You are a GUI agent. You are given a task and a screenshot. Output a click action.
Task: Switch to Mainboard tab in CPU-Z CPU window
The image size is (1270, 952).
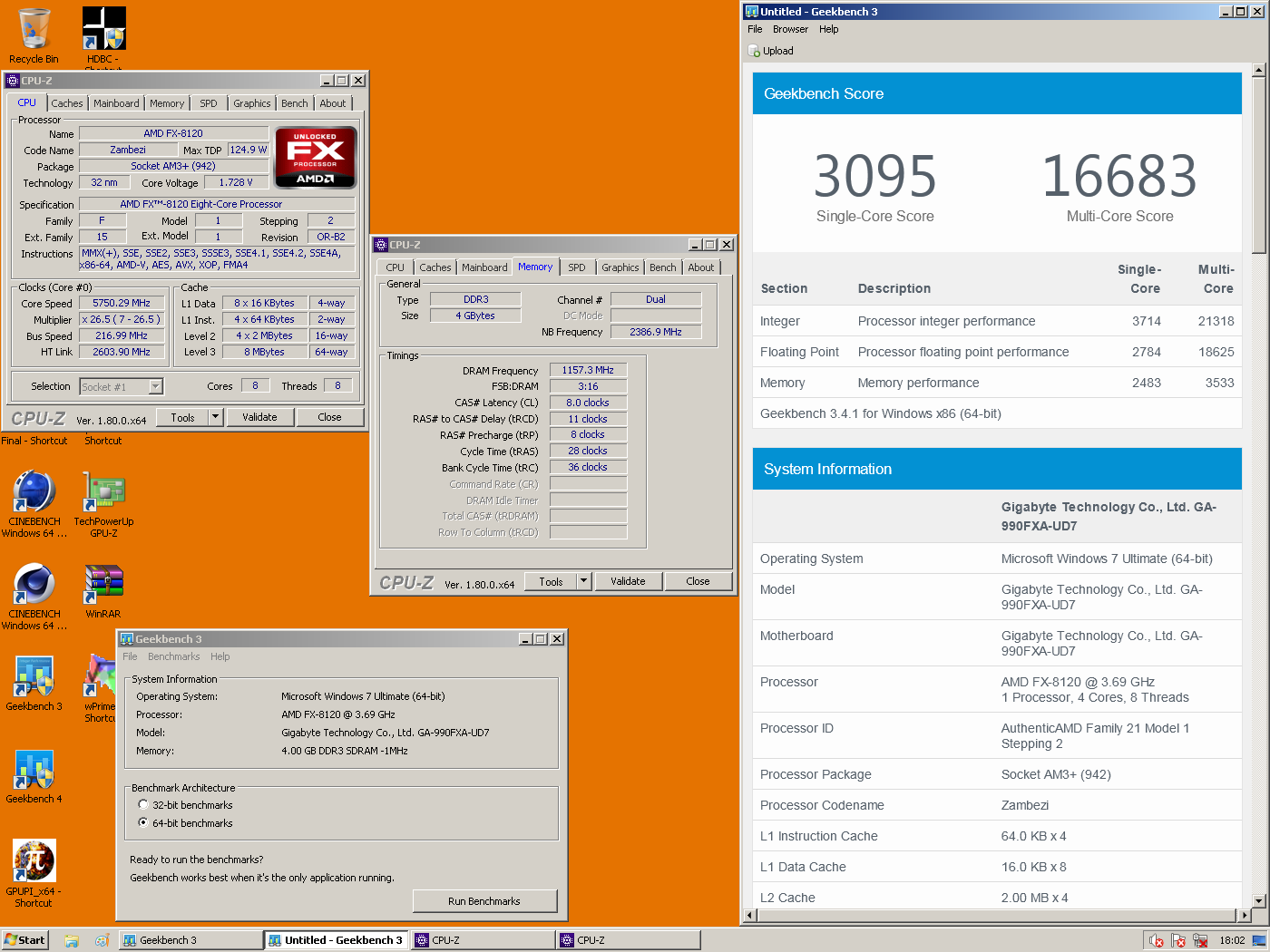tap(116, 103)
